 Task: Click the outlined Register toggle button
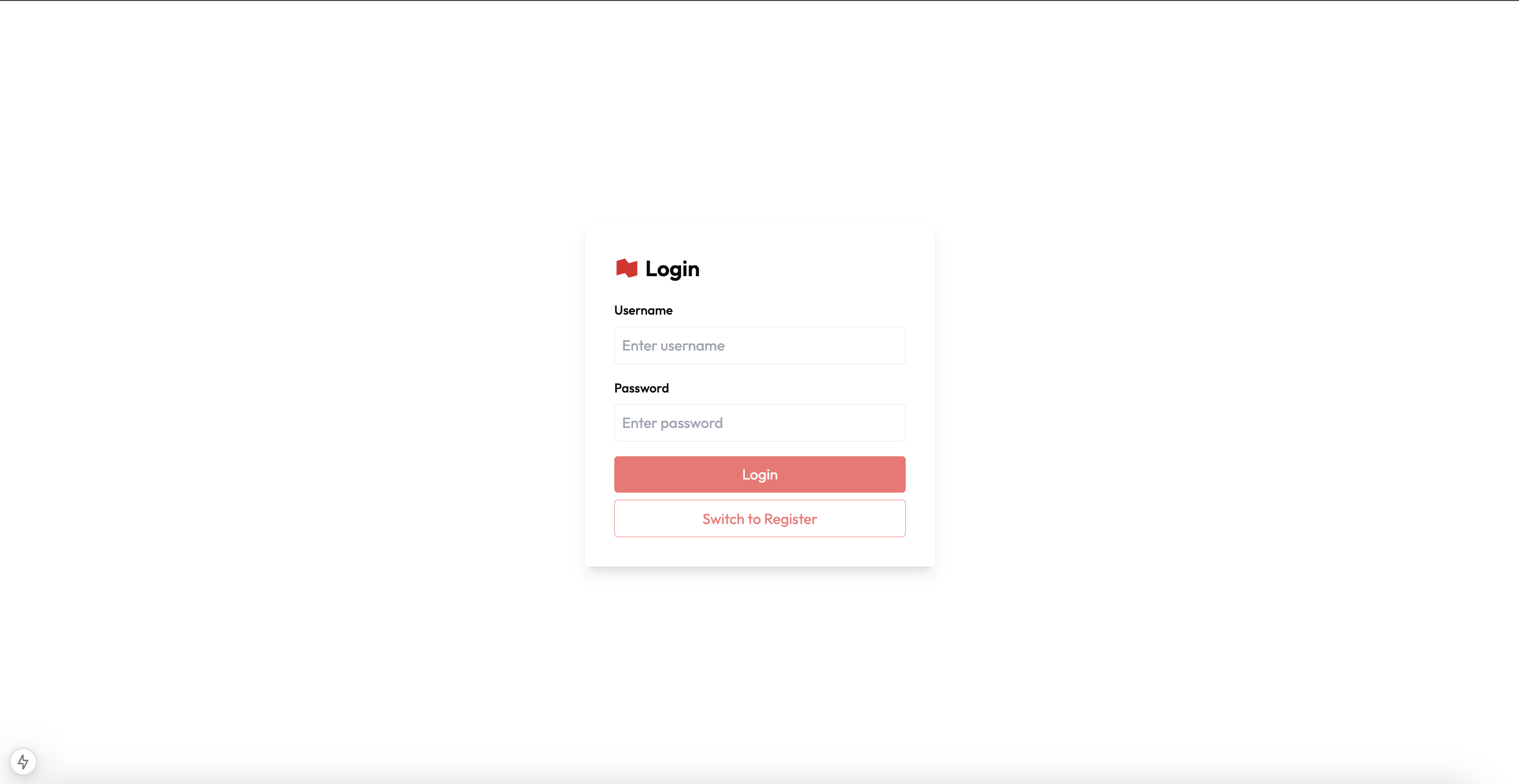click(759, 519)
